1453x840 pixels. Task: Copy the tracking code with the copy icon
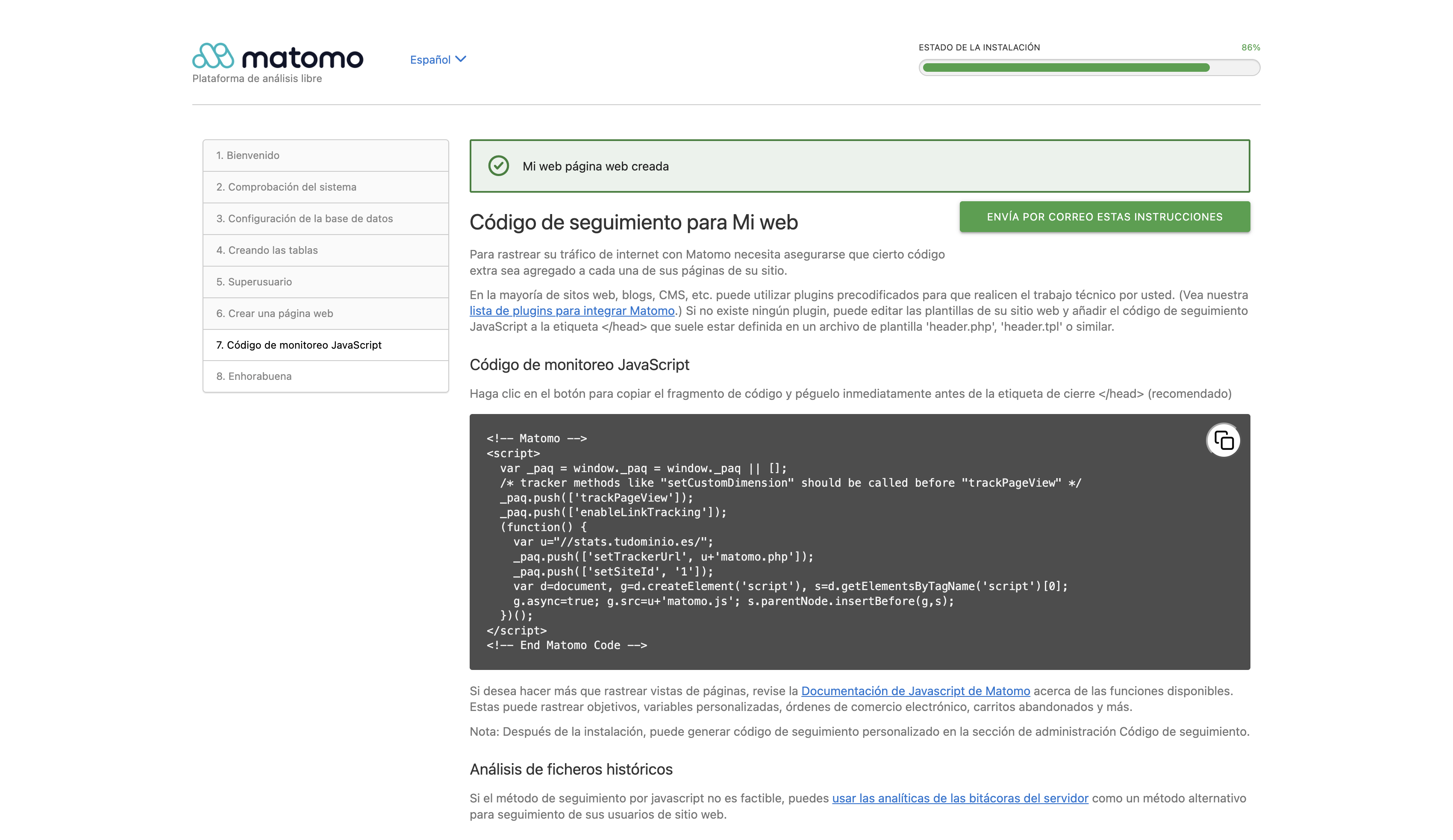[1223, 441]
